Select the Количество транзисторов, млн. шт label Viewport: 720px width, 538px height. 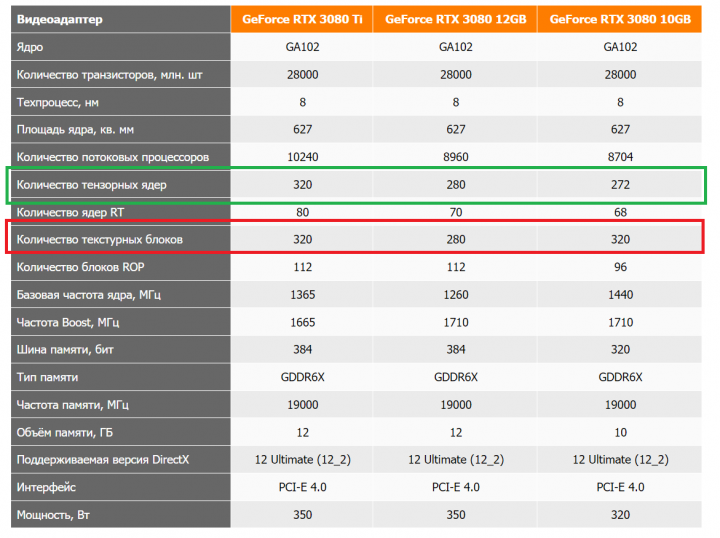109,75
